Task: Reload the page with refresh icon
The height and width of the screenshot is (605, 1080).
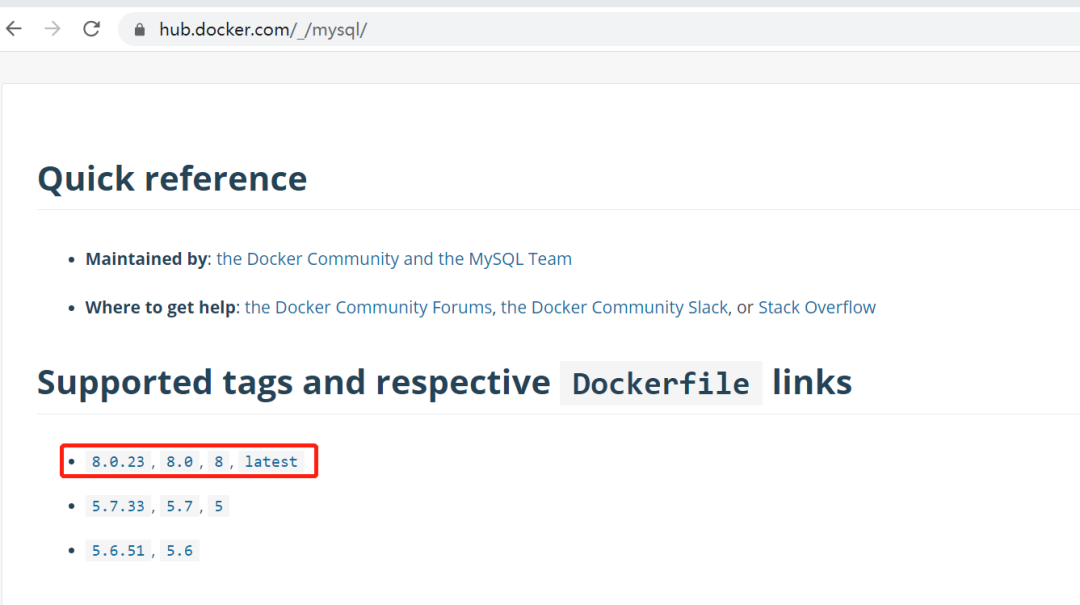Action: (91, 29)
